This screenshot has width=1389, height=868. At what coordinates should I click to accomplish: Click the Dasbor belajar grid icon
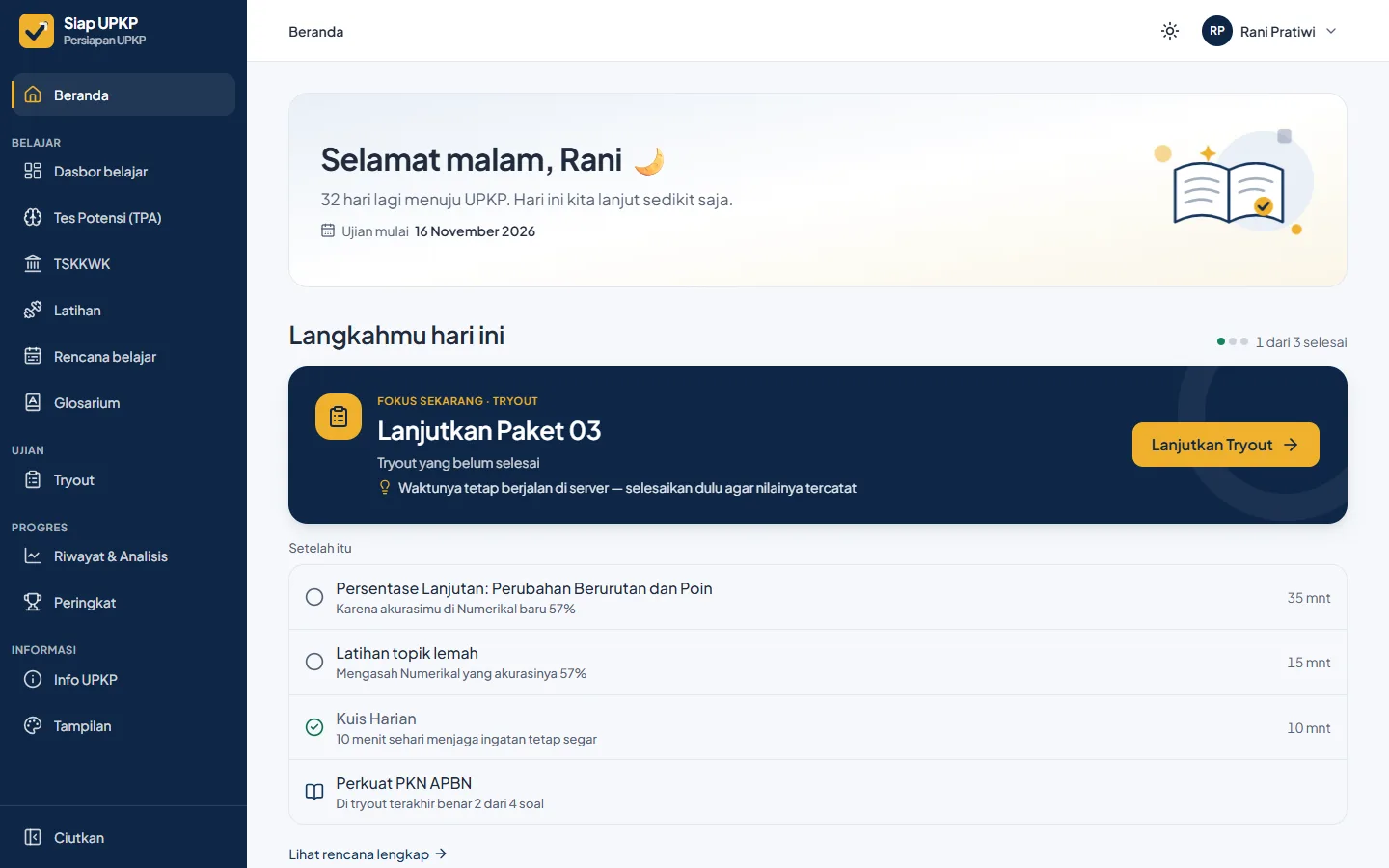click(33, 171)
